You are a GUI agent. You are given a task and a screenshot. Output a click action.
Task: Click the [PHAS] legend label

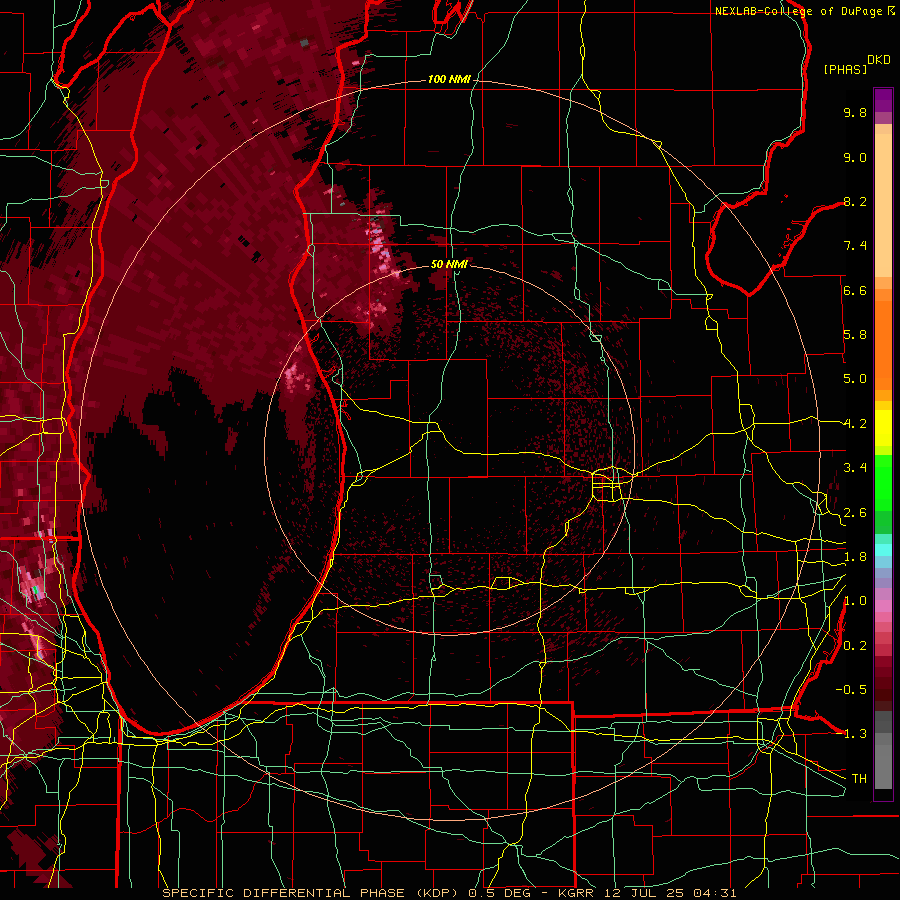(x=845, y=69)
